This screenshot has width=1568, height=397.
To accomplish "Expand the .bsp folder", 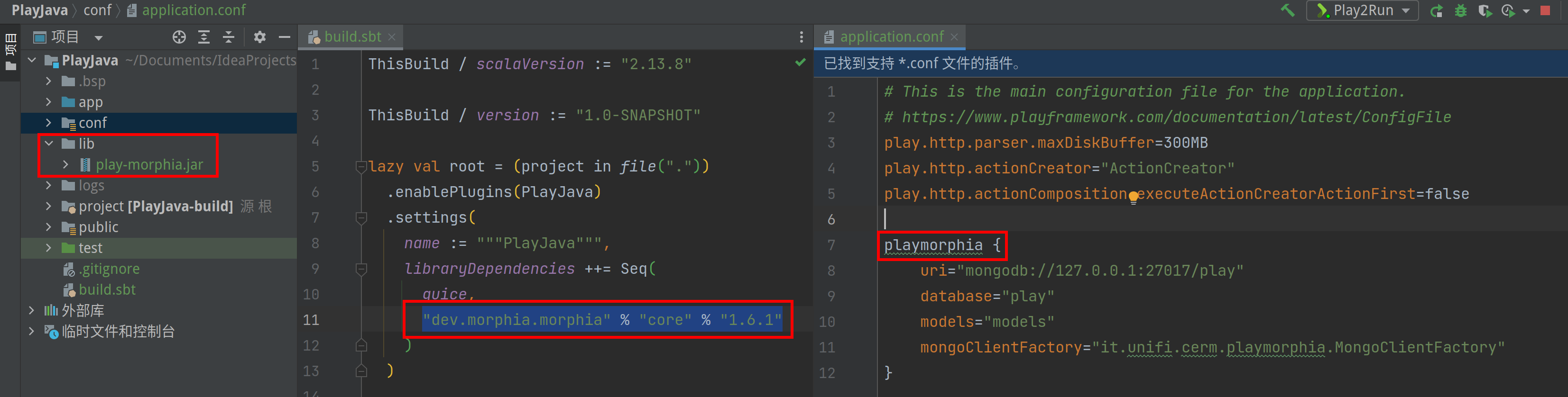I will coord(49,81).
